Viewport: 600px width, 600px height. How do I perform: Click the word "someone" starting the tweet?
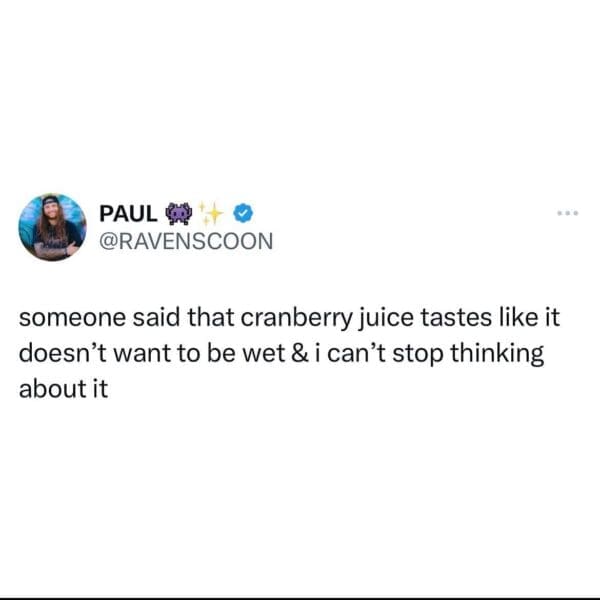(72, 318)
